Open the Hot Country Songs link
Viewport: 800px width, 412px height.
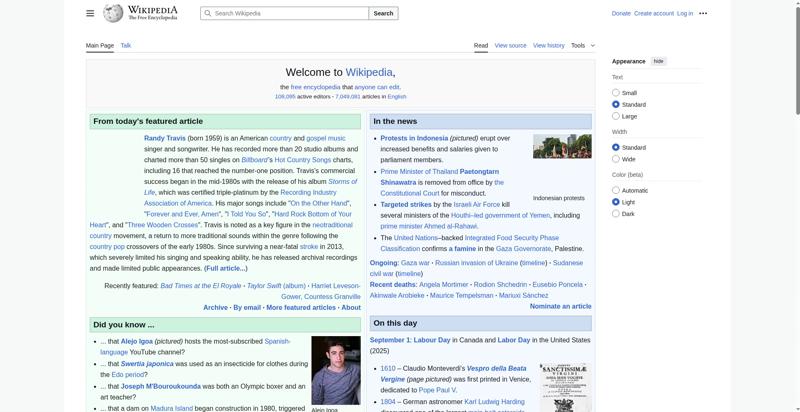[303, 160]
